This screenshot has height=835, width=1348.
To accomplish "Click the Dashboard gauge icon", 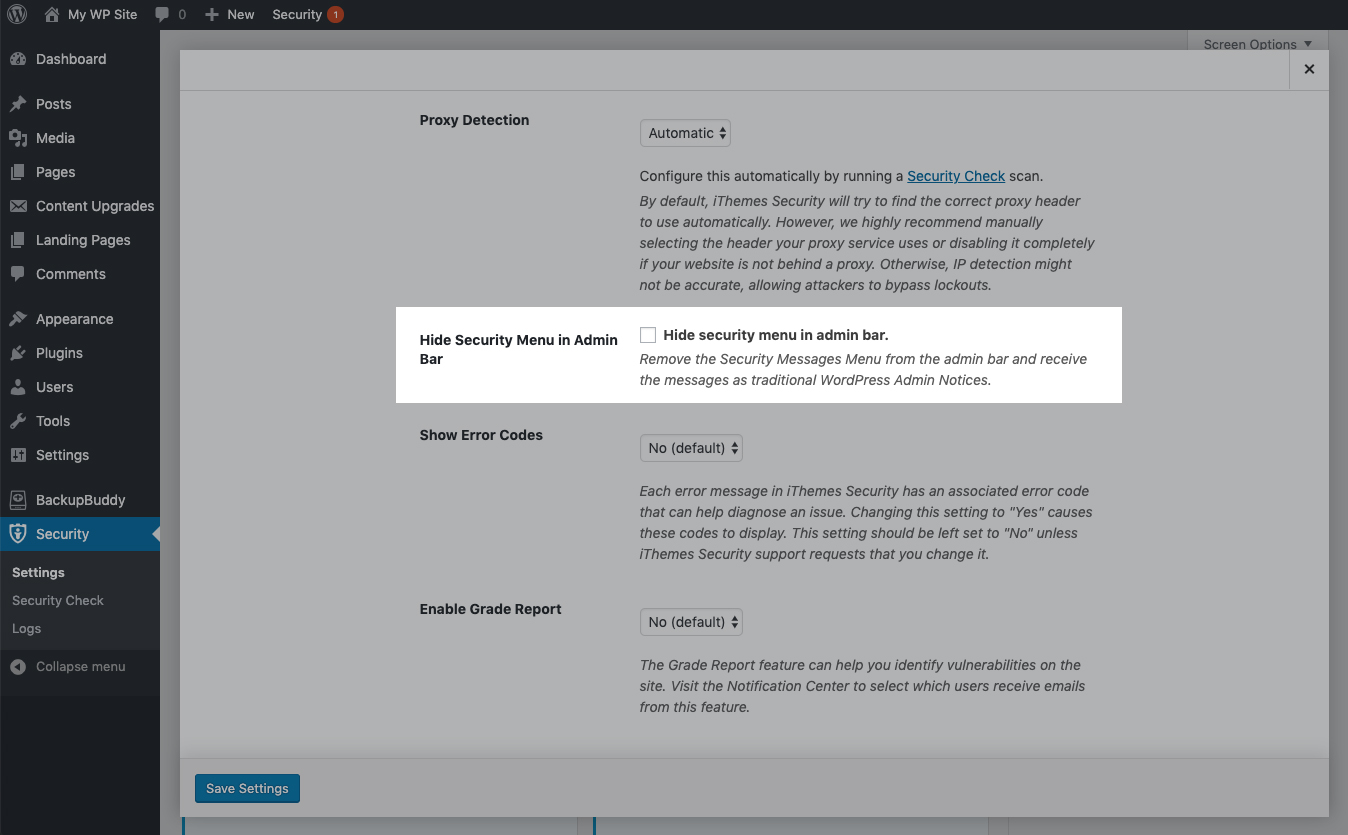I will click(18, 59).
